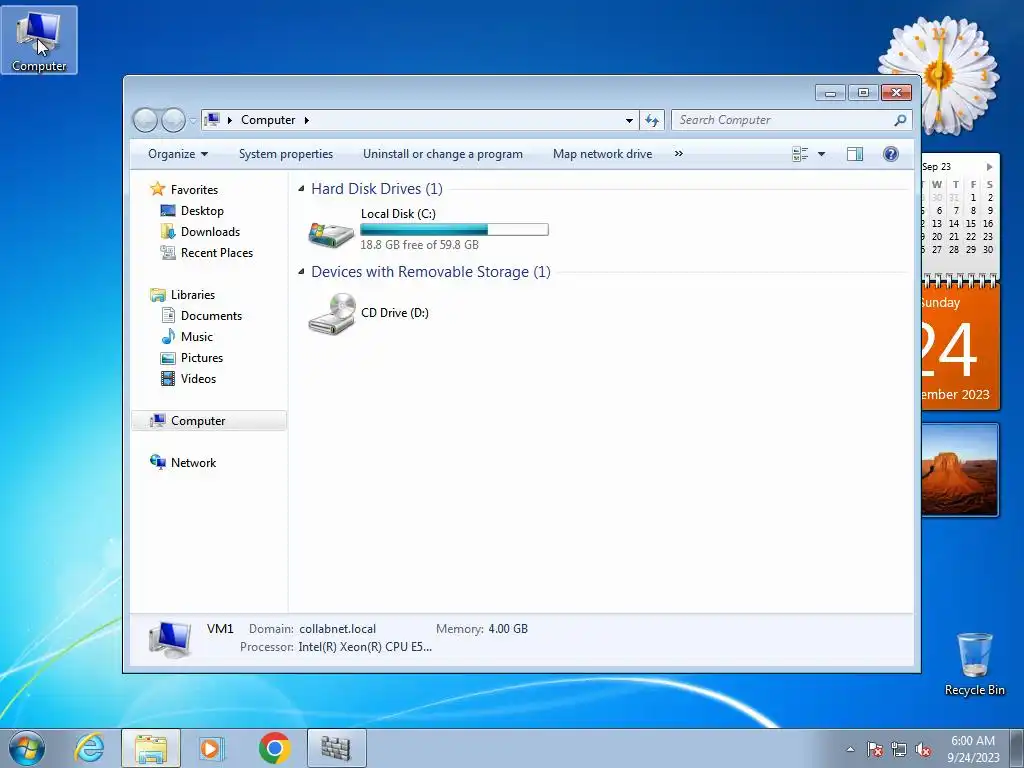This screenshot has width=1024, height=768.
Task: Click the Forward navigation button
Action: tap(173, 120)
